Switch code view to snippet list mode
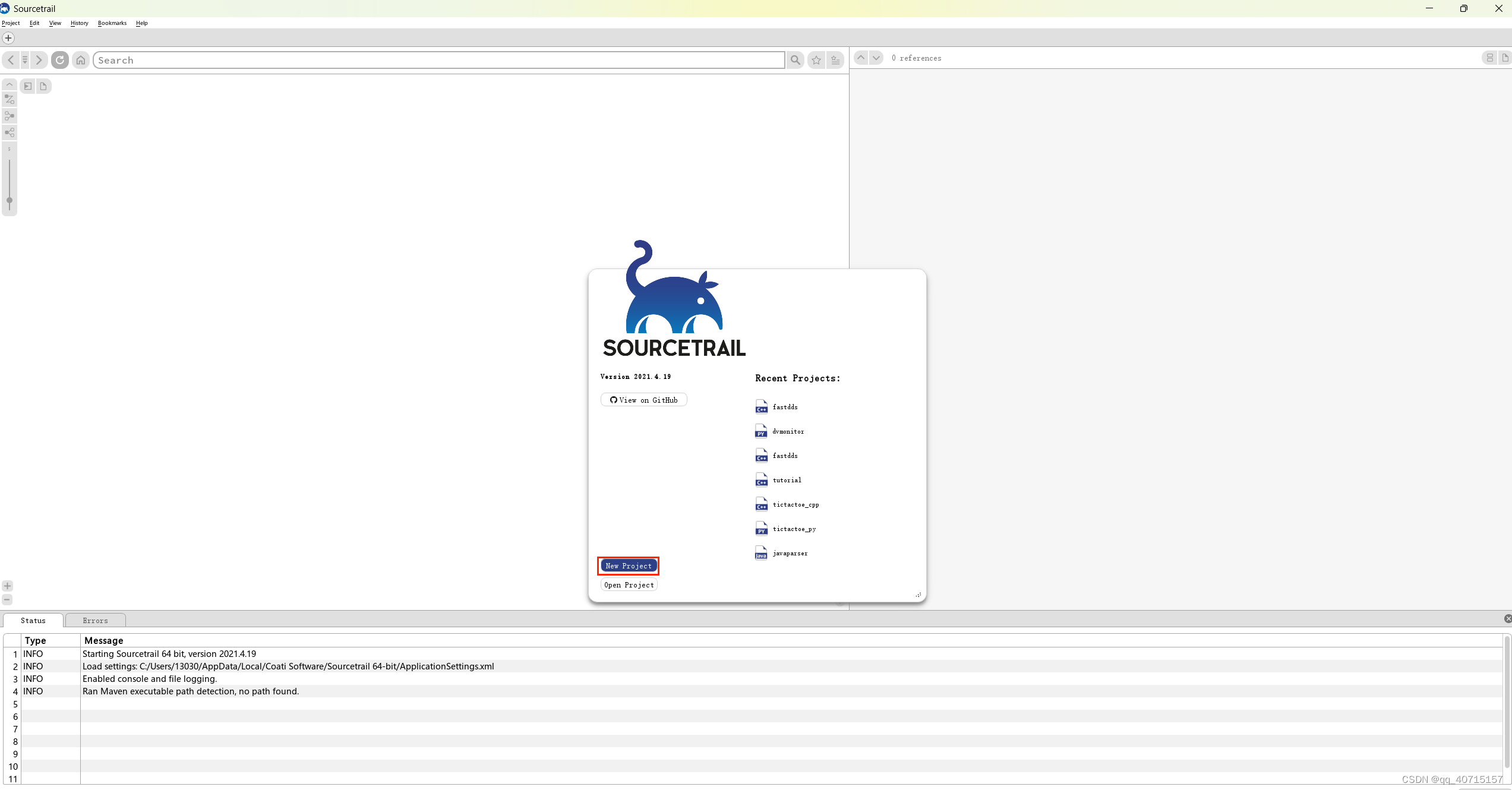Image resolution: width=1512 pixels, height=790 pixels. [1489, 58]
